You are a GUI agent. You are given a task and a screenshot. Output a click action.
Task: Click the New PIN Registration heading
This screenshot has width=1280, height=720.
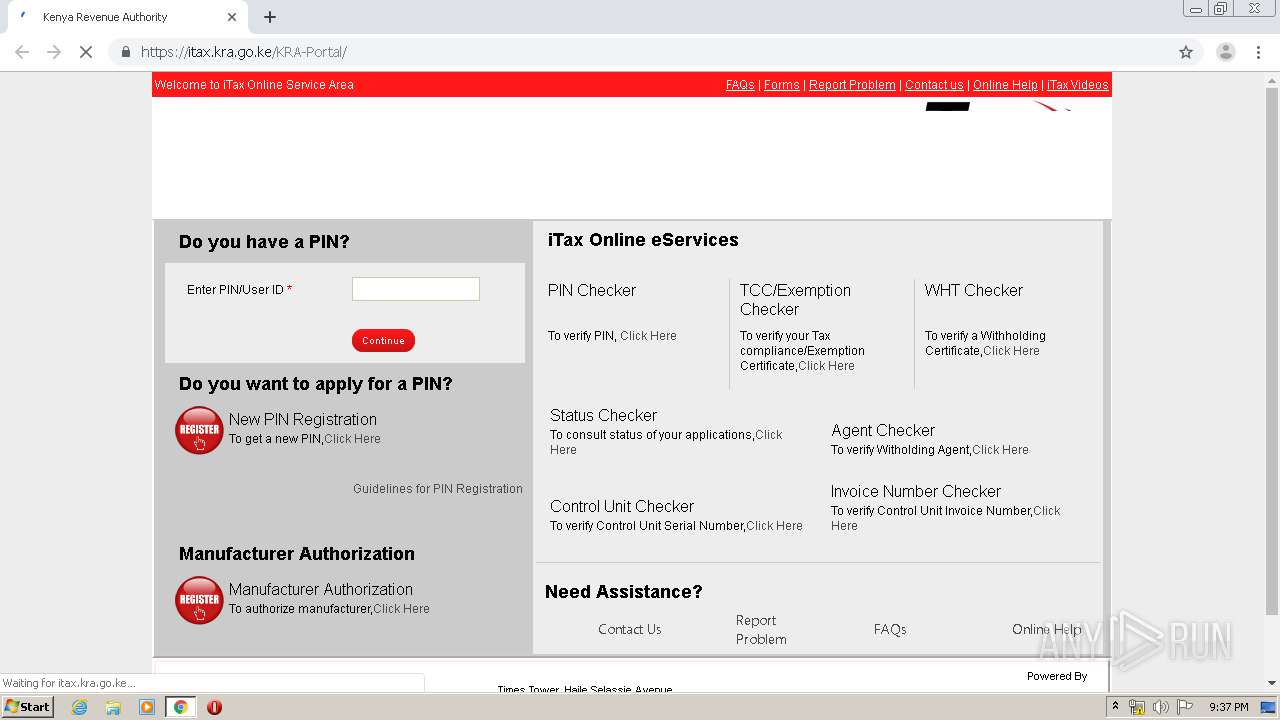[x=303, y=419]
